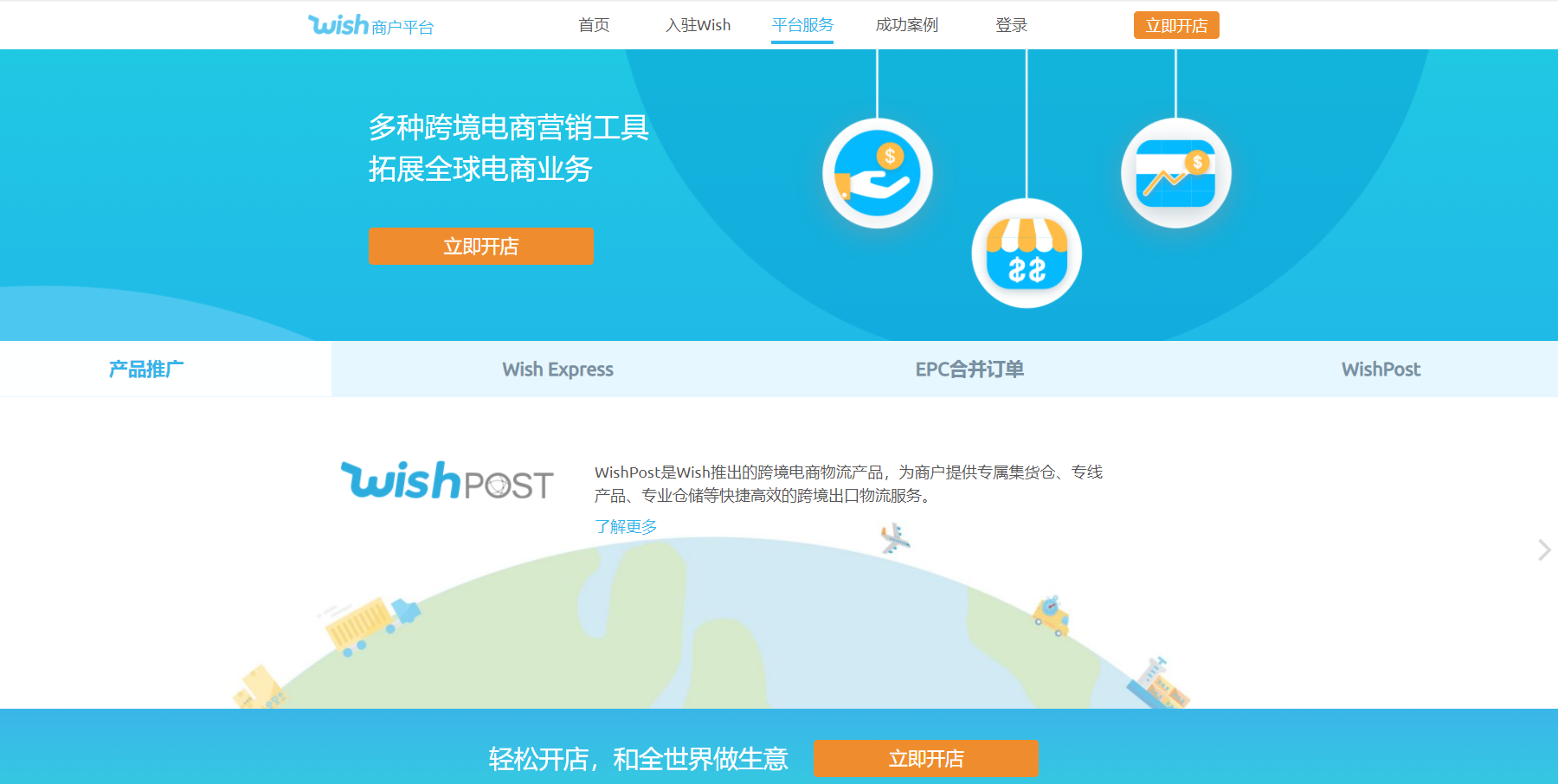The height and width of the screenshot is (784, 1558).
Task: Switch to the WishPost tab
Action: (1381, 370)
